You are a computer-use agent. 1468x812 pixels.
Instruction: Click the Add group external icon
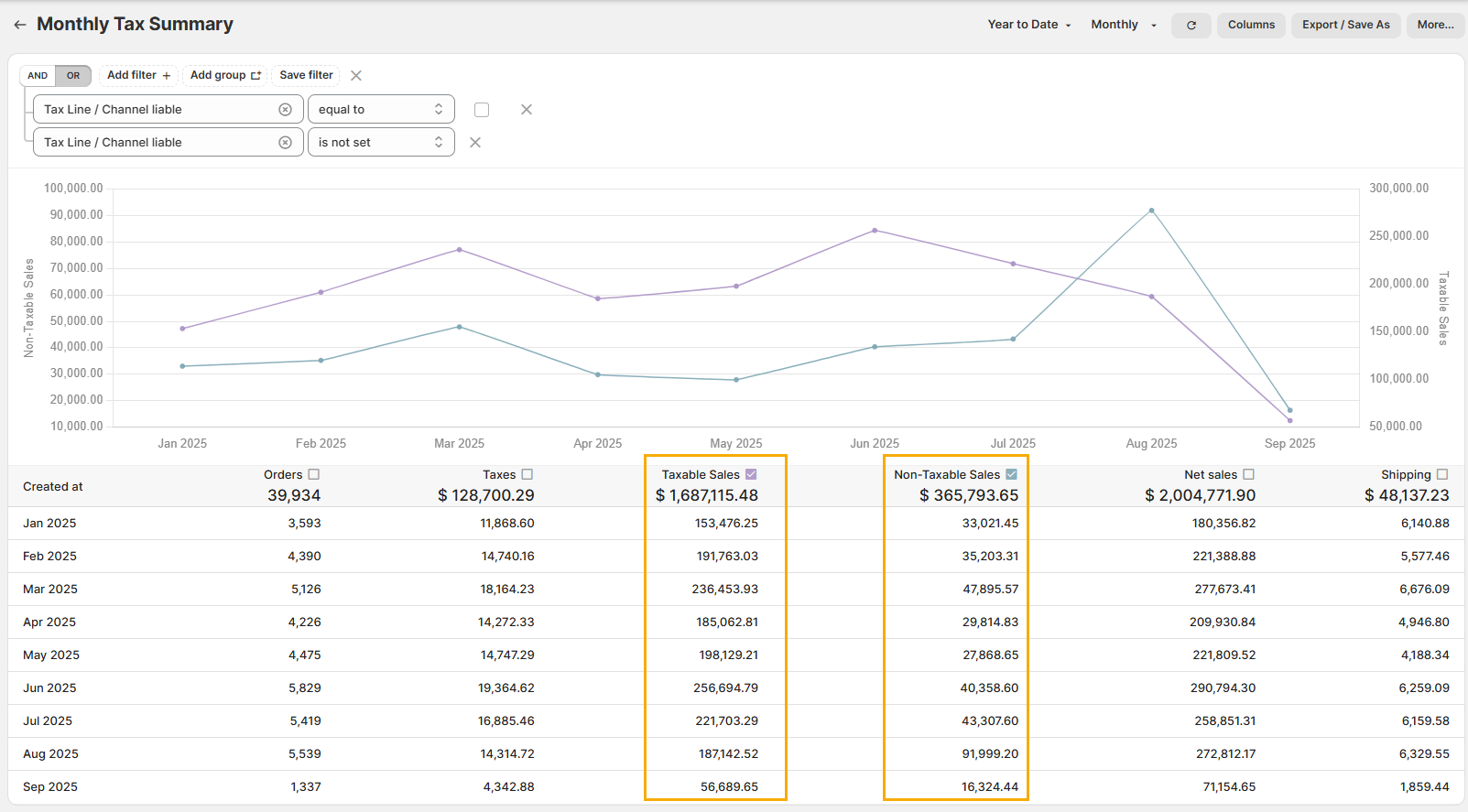256,76
